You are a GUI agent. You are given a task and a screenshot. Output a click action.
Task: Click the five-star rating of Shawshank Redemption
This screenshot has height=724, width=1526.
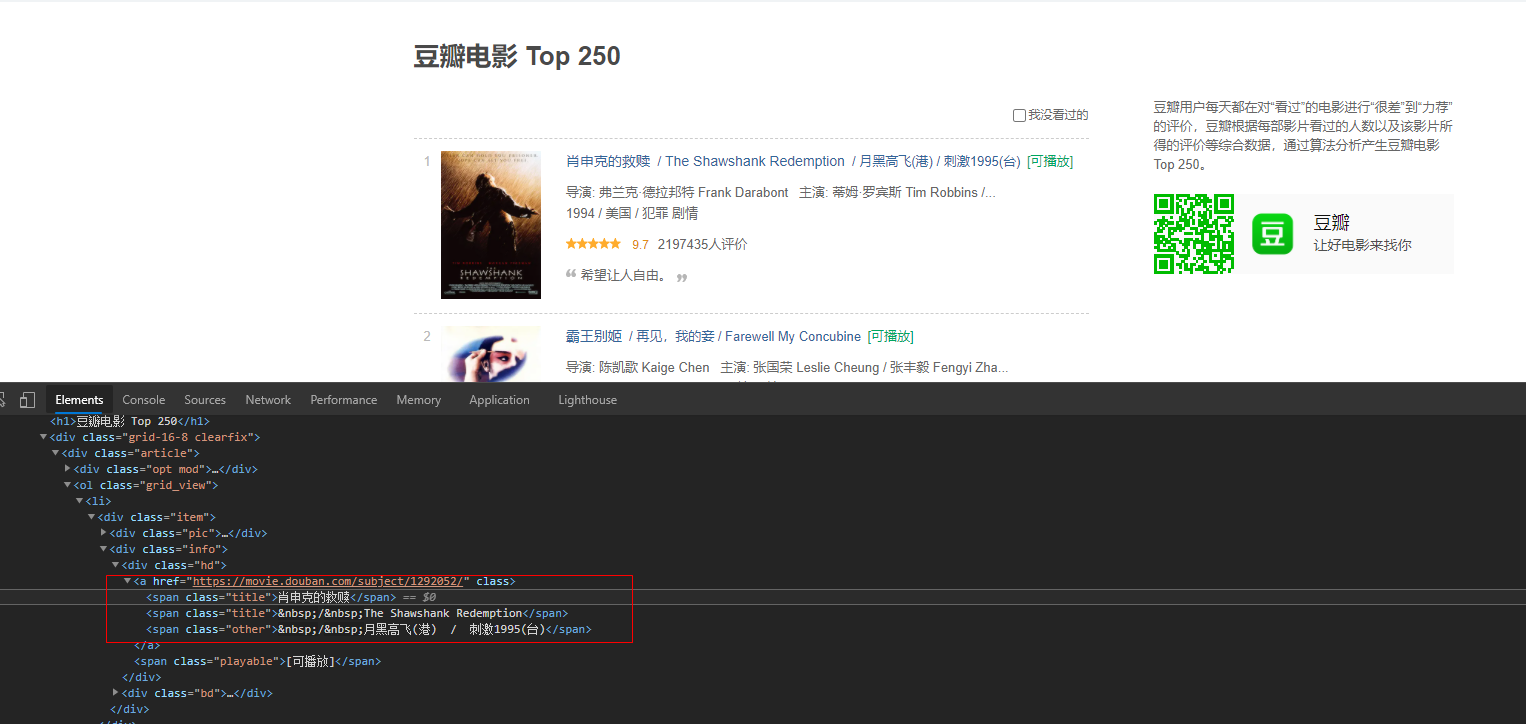pyautogui.click(x=593, y=244)
